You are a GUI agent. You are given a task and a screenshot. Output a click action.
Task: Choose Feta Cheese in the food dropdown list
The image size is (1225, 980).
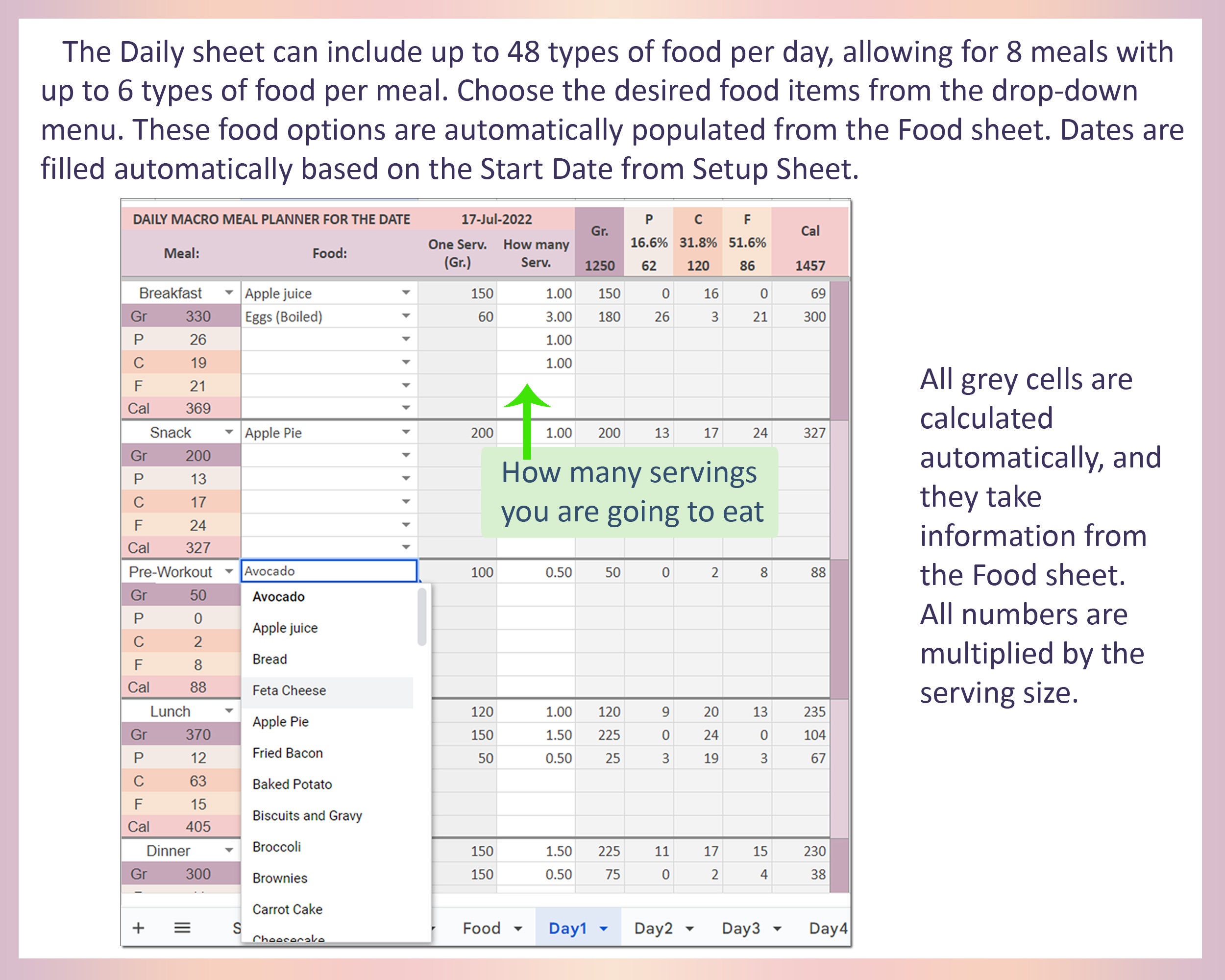pyautogui.click(x=327, y=690)
